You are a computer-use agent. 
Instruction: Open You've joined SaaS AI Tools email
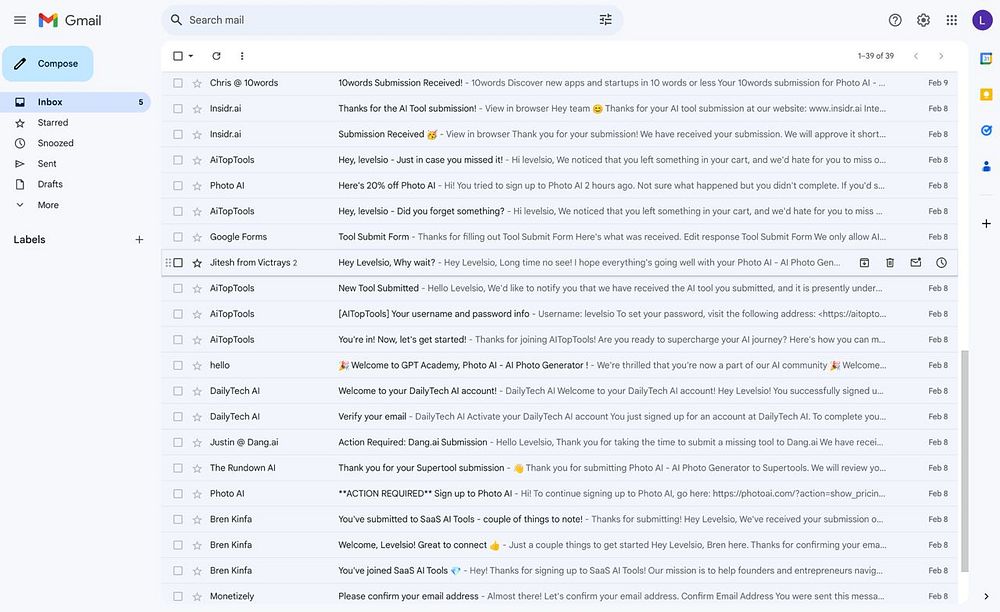[559, 571]
